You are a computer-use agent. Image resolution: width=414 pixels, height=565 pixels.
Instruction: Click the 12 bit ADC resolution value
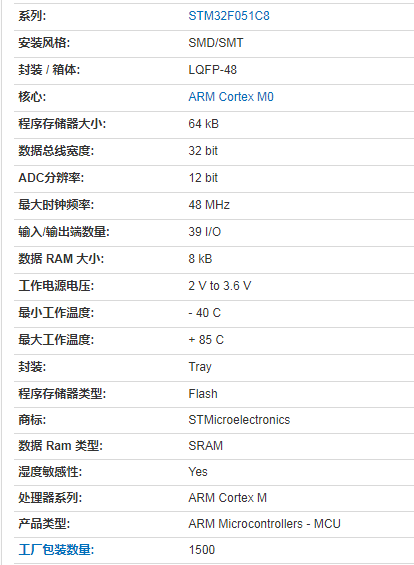click(x=203, y=178)
